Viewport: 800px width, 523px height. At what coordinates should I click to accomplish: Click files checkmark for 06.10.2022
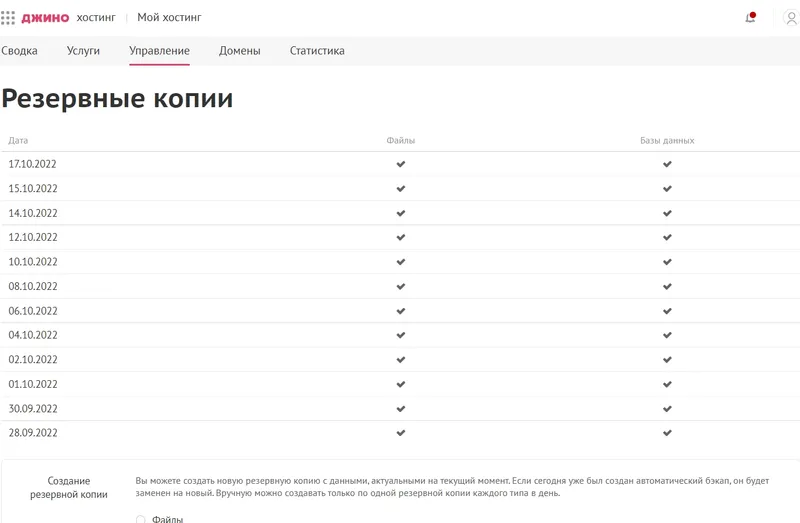click(x=401, y=311)
